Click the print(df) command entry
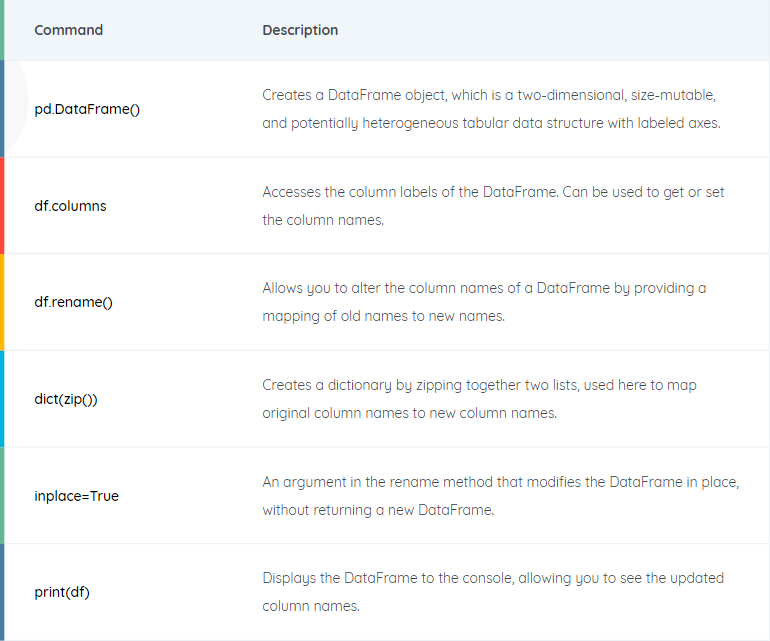 (x=62, y=592)
